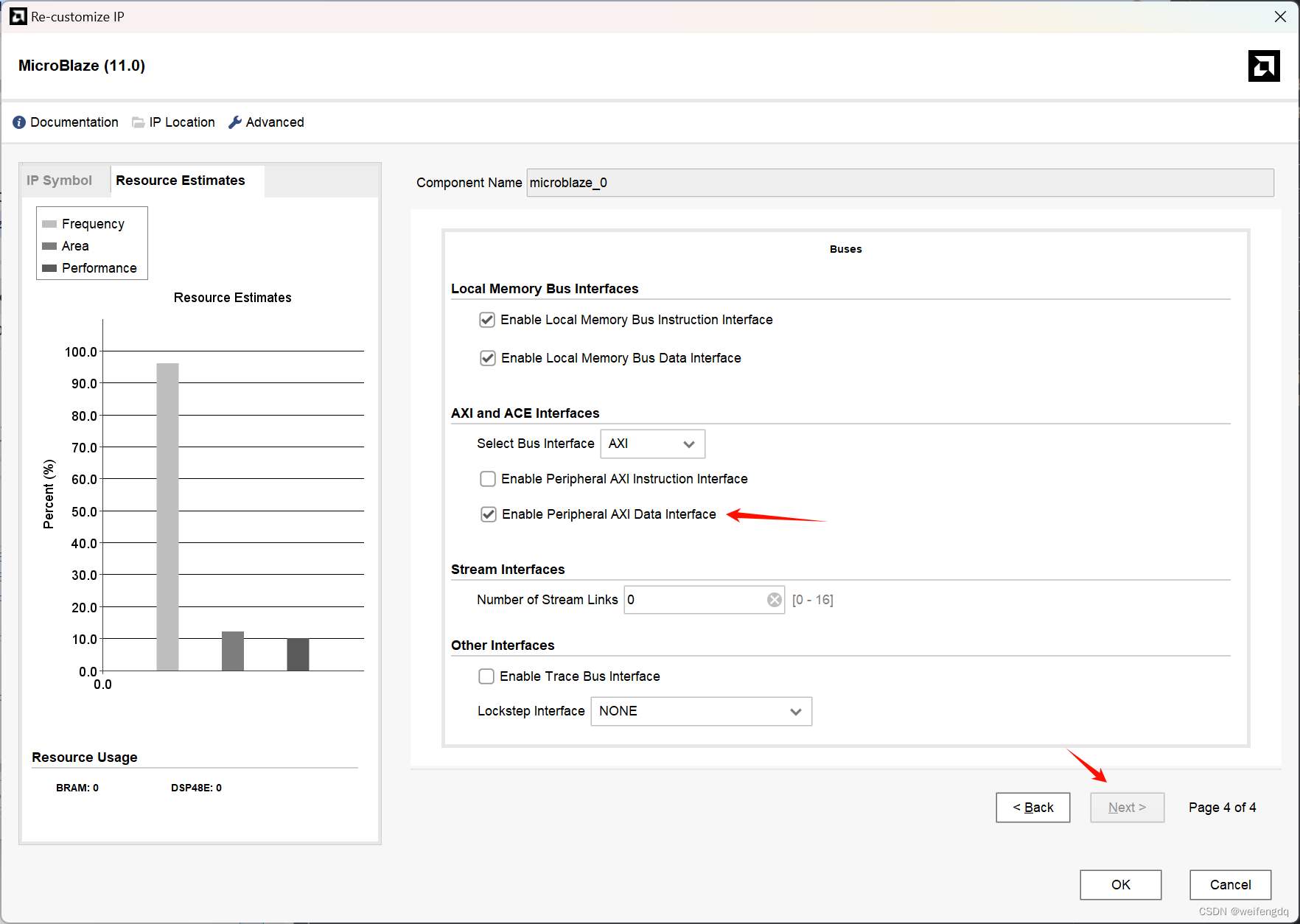Close the Re-customize IP dialog

(x=1280, y=16)
